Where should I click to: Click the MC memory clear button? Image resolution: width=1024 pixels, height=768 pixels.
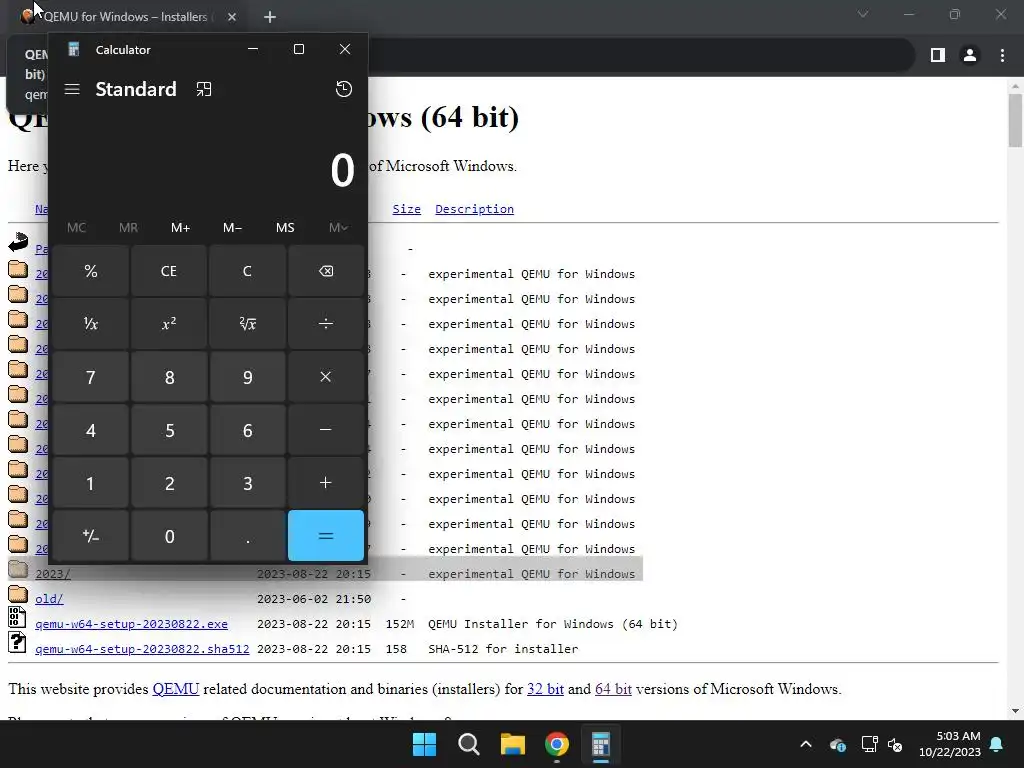tap(76, 227)
